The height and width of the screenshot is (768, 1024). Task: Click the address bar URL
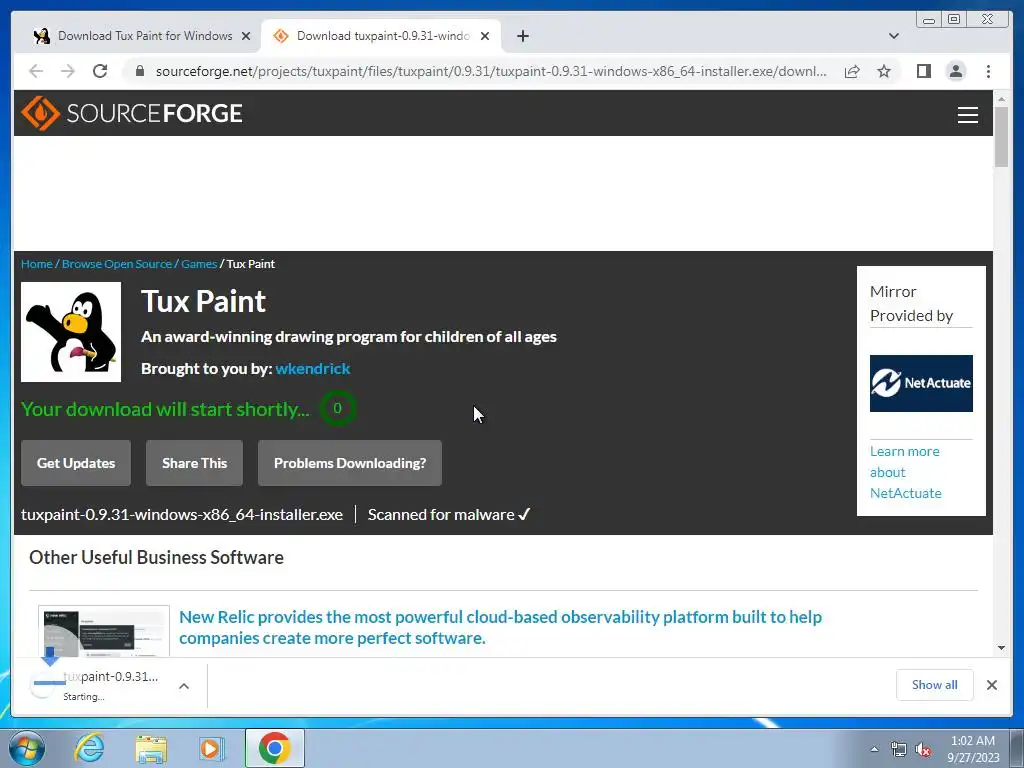coord(490,71)
